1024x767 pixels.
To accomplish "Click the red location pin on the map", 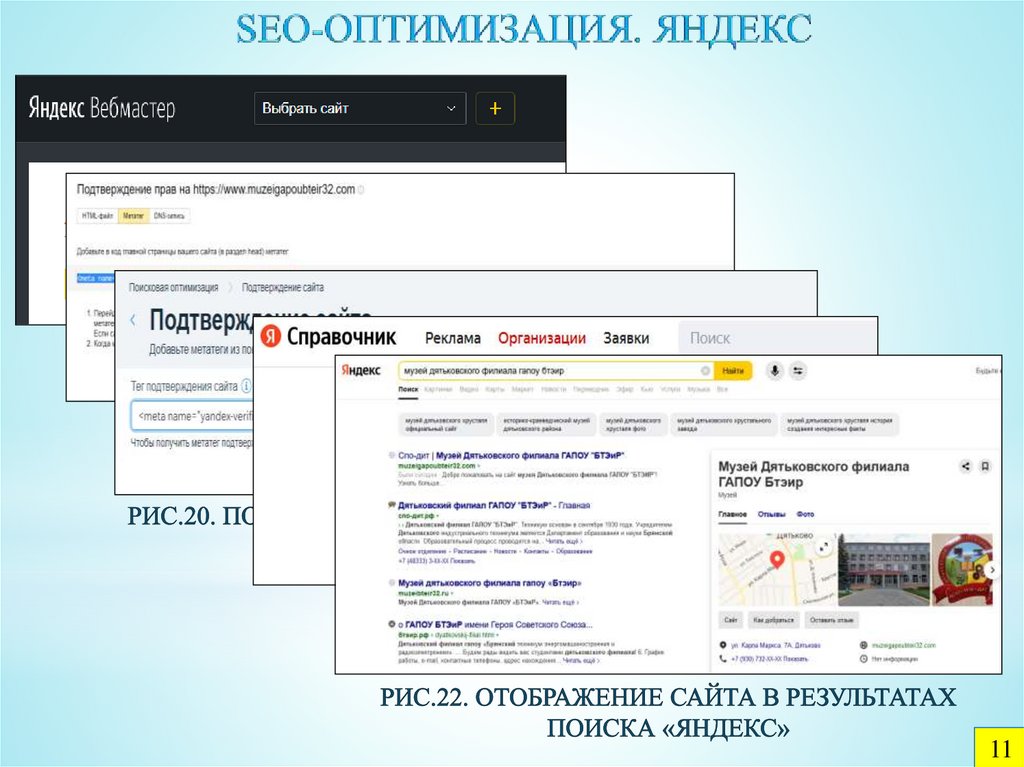I will (x=776, y=560).
